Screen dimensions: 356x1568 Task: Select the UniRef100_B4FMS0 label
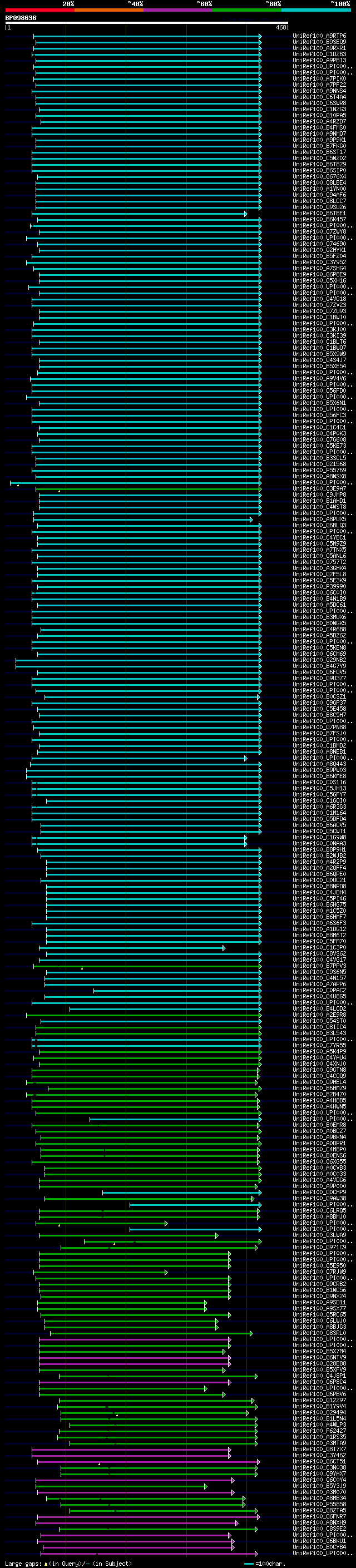tap(319, 128)
